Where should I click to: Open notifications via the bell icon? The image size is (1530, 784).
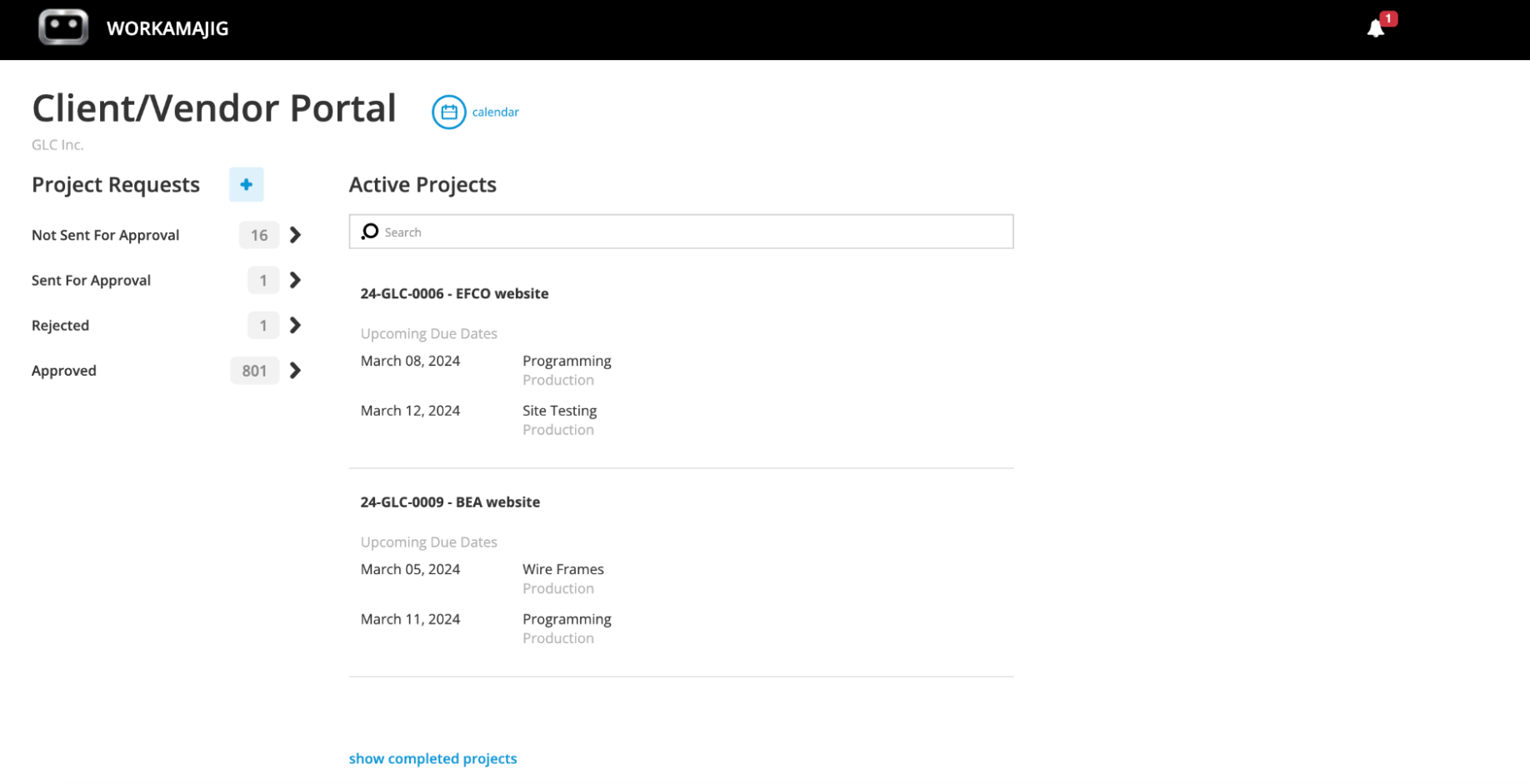coord(1377,29)
